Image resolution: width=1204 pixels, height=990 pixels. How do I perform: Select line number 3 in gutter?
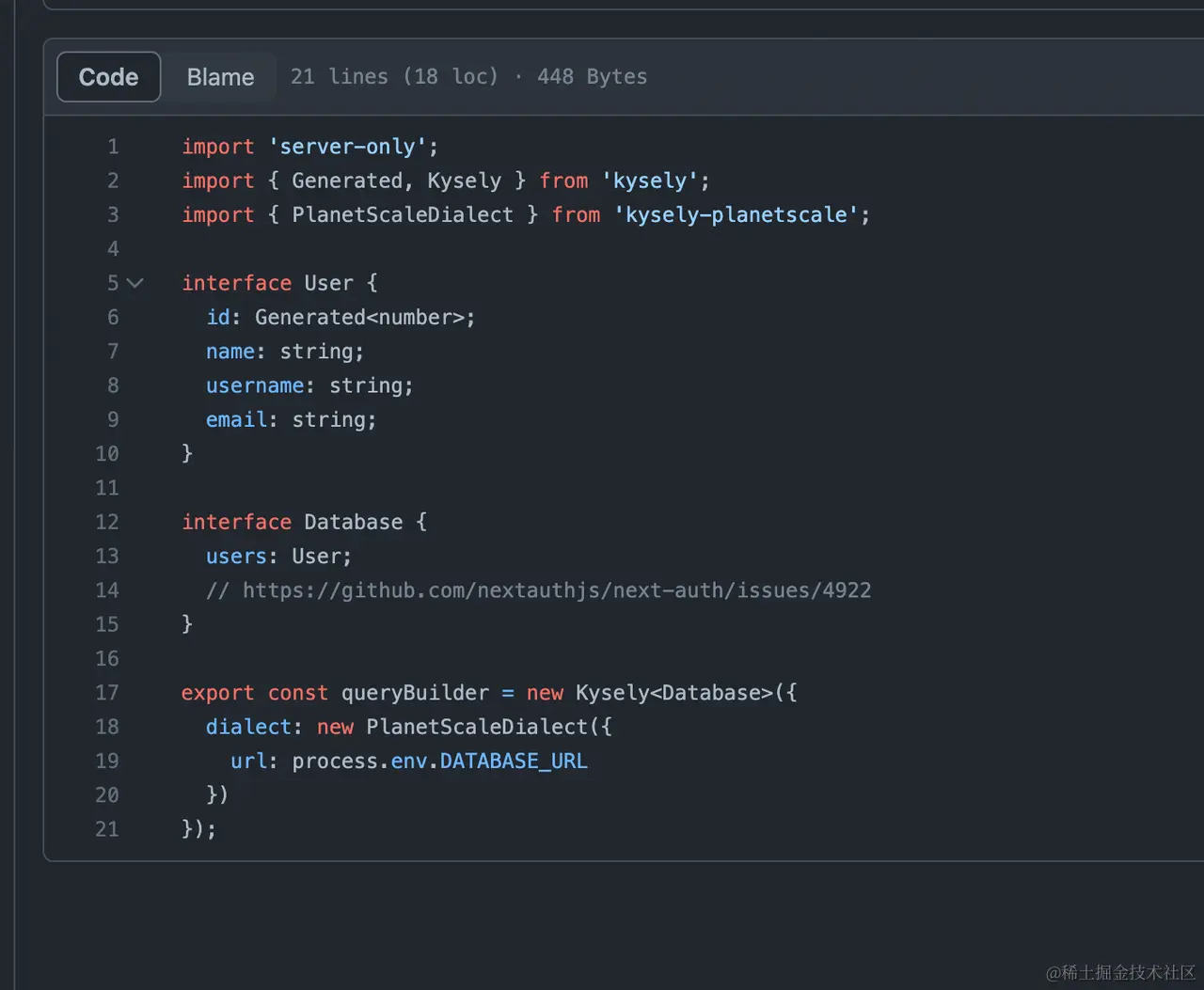point(113,215)
